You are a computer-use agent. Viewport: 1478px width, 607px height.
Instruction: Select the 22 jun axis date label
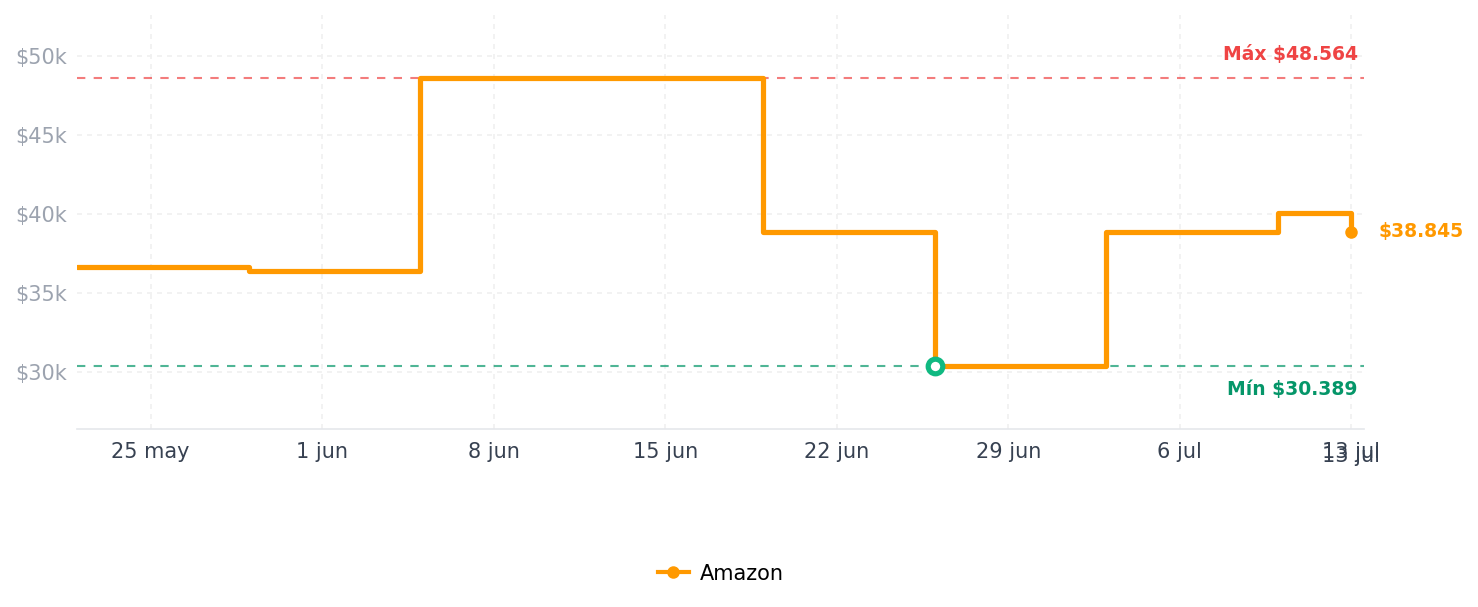pyautogui.click(x=837, y=451)
